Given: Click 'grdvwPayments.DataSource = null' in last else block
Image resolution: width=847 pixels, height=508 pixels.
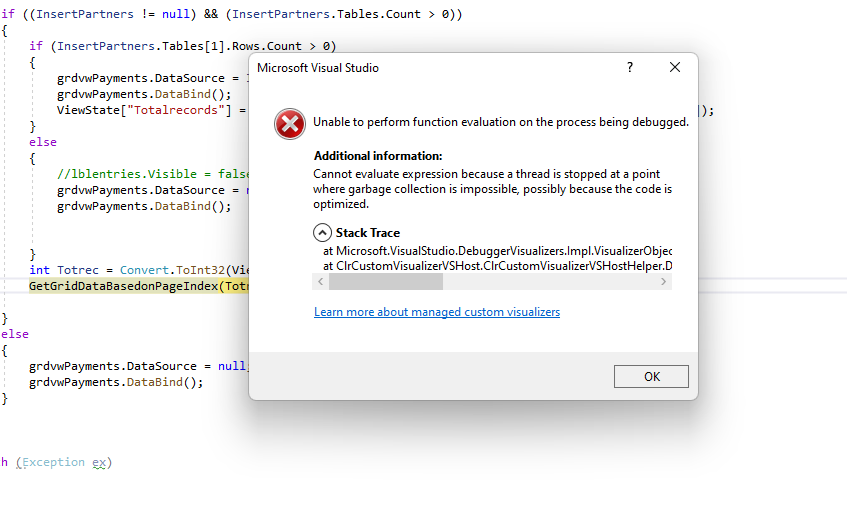Looking at the screenshot, I should click(139, 366).
